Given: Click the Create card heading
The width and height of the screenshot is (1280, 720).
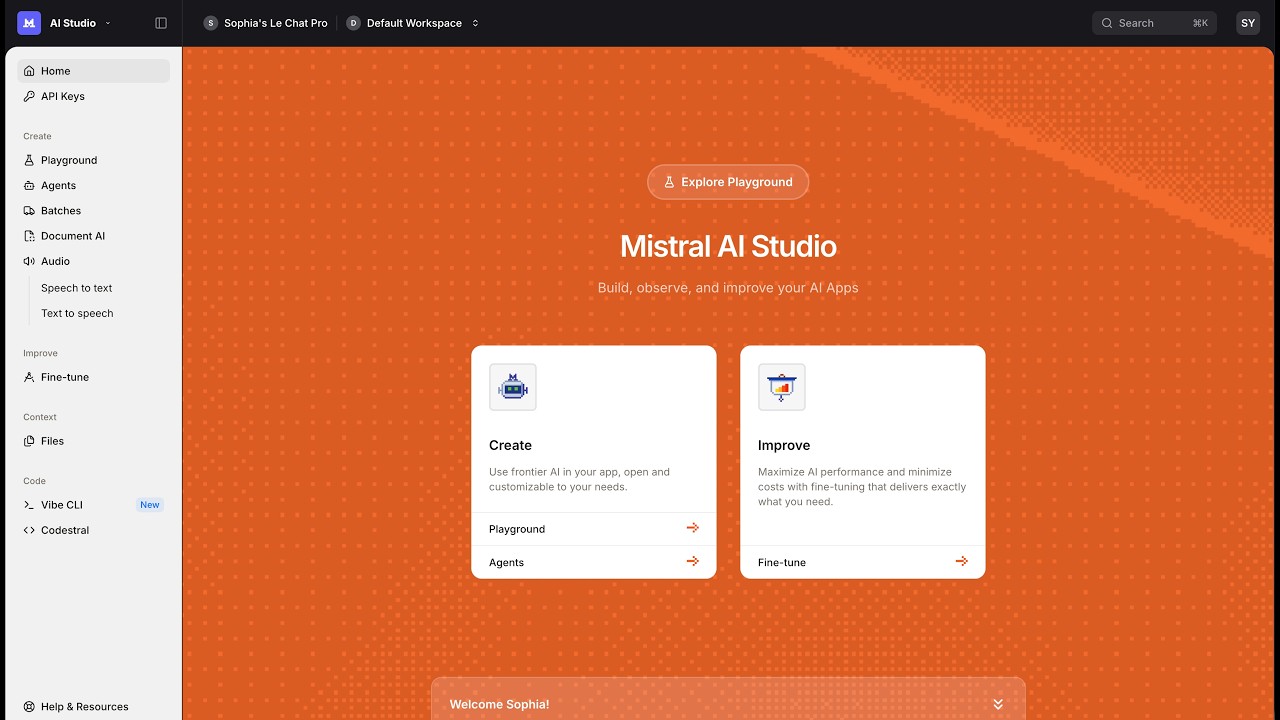Looking at the screenshot, I should pyautogui.click(x=510, y=445).
